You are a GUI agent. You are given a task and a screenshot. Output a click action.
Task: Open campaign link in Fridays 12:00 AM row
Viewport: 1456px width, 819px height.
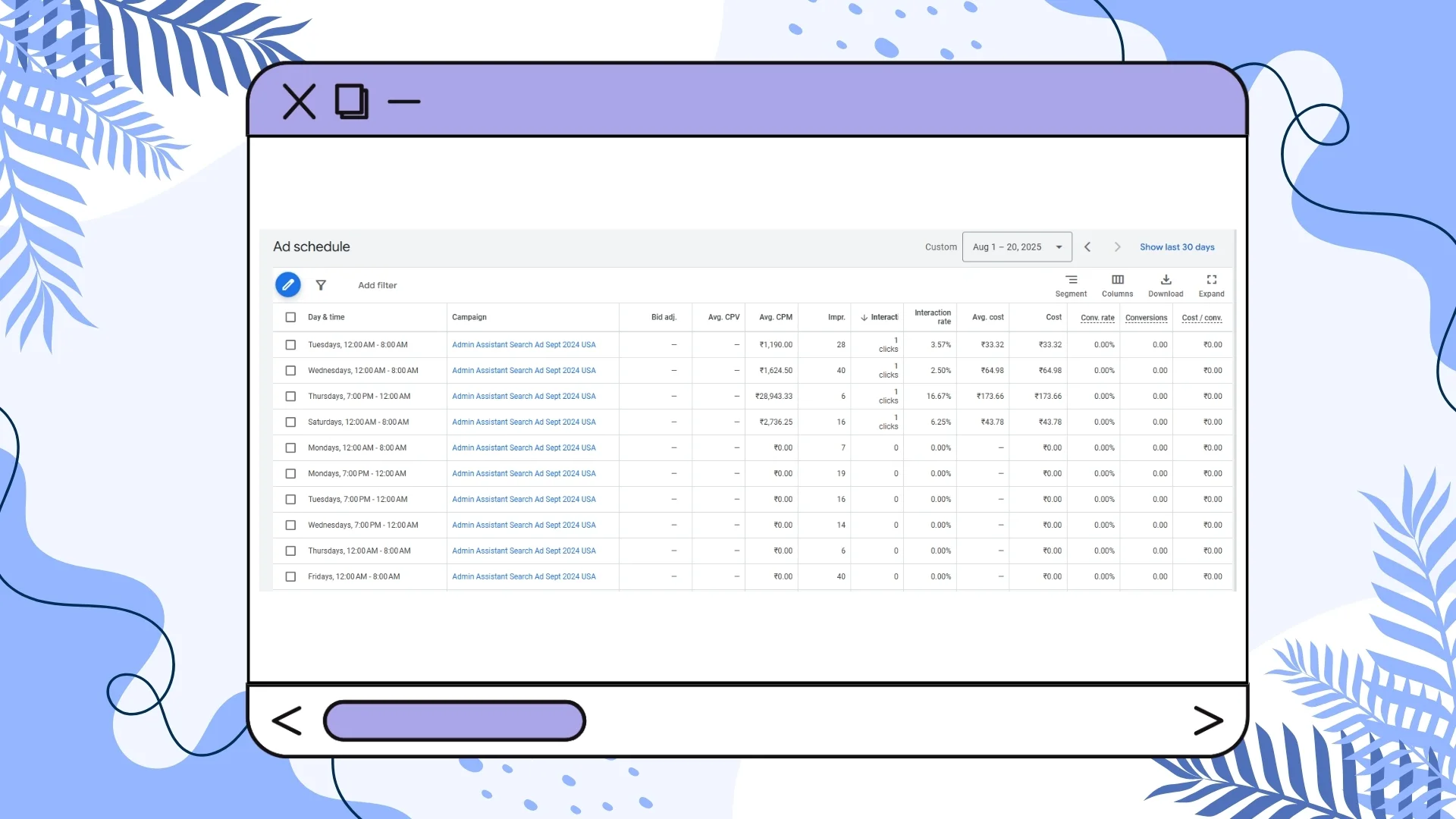tap(524, 577)
